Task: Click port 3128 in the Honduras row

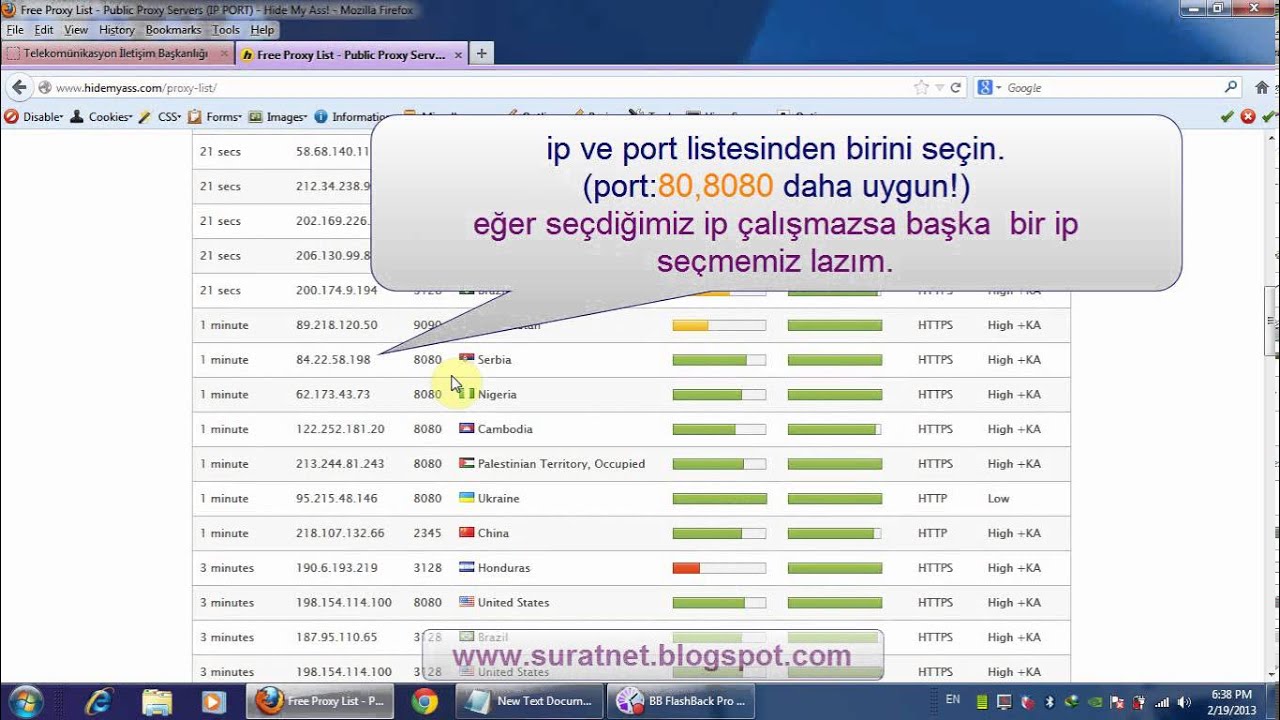Action: click(x=427, y=568)
